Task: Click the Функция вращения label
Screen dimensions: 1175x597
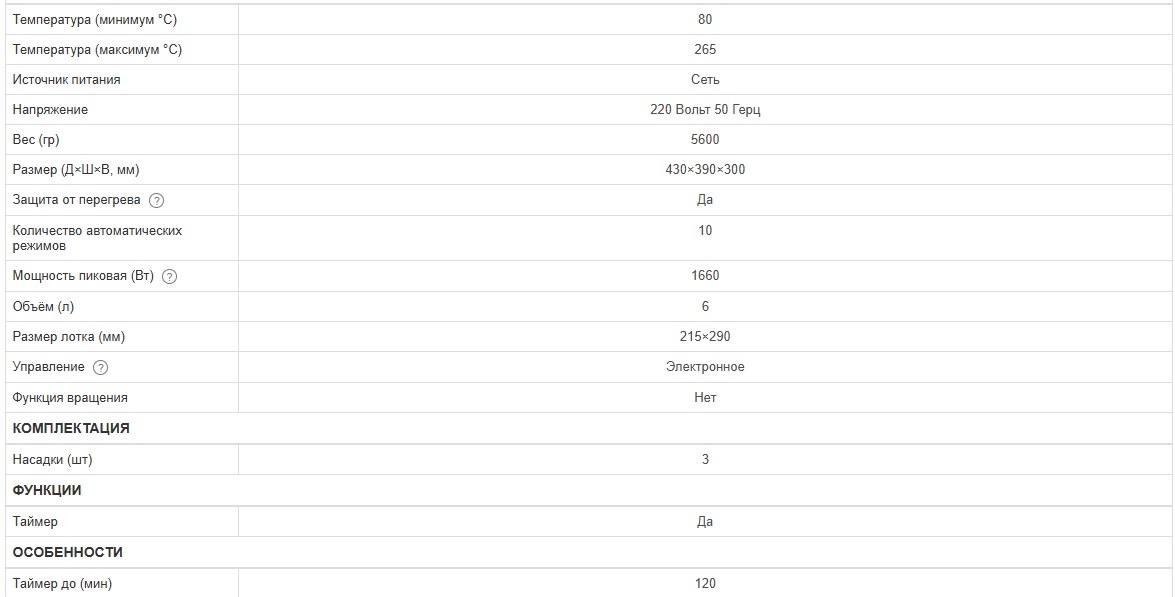Action: [x=70, y=397]
